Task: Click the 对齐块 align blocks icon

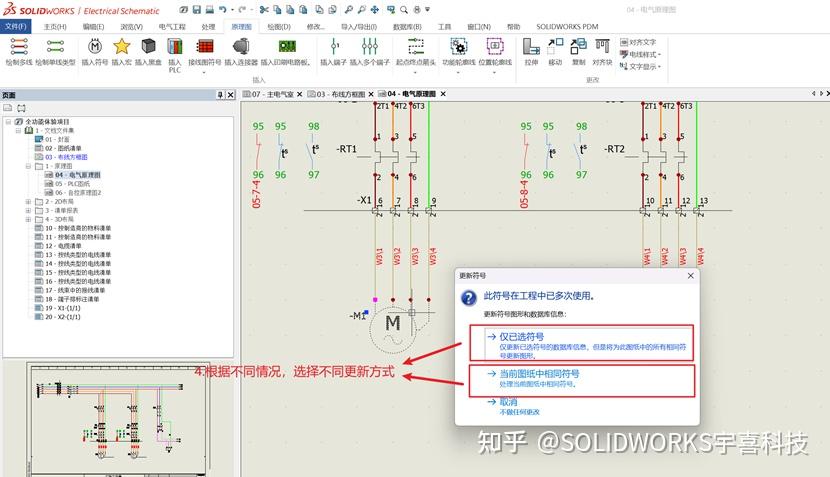Action: (602, 47)
